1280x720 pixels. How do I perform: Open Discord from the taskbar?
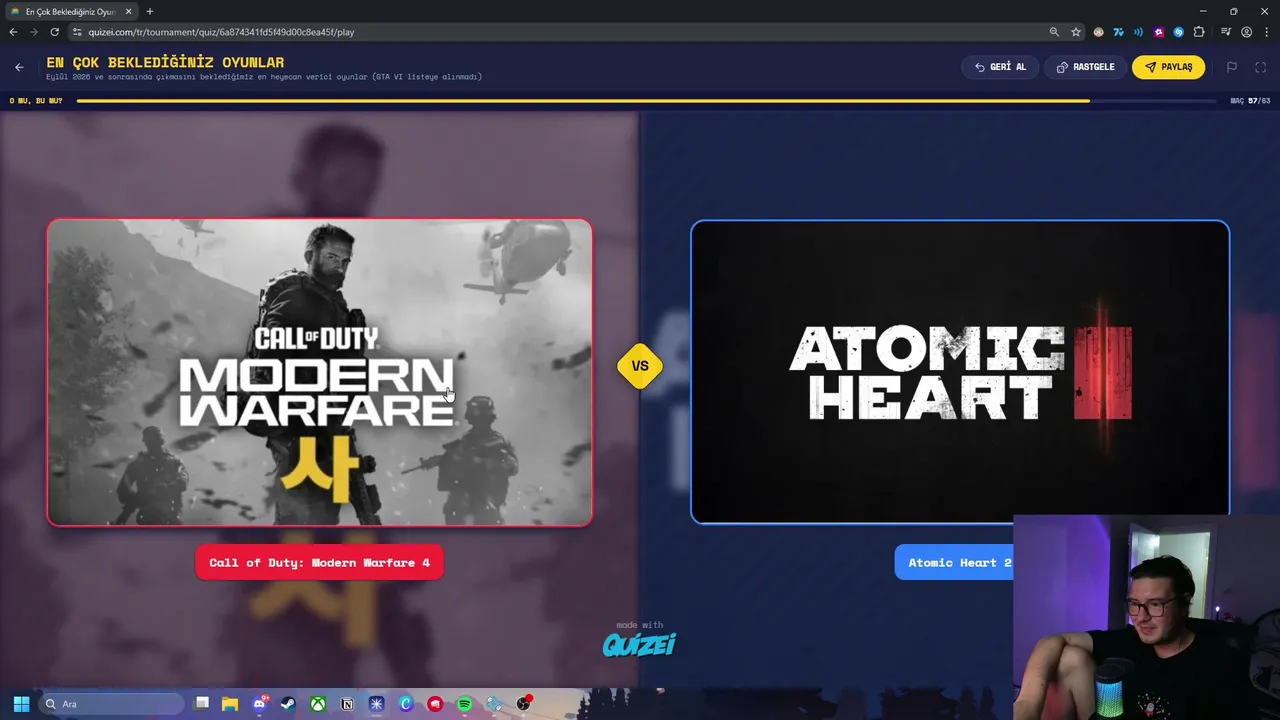tap(259, 704)
